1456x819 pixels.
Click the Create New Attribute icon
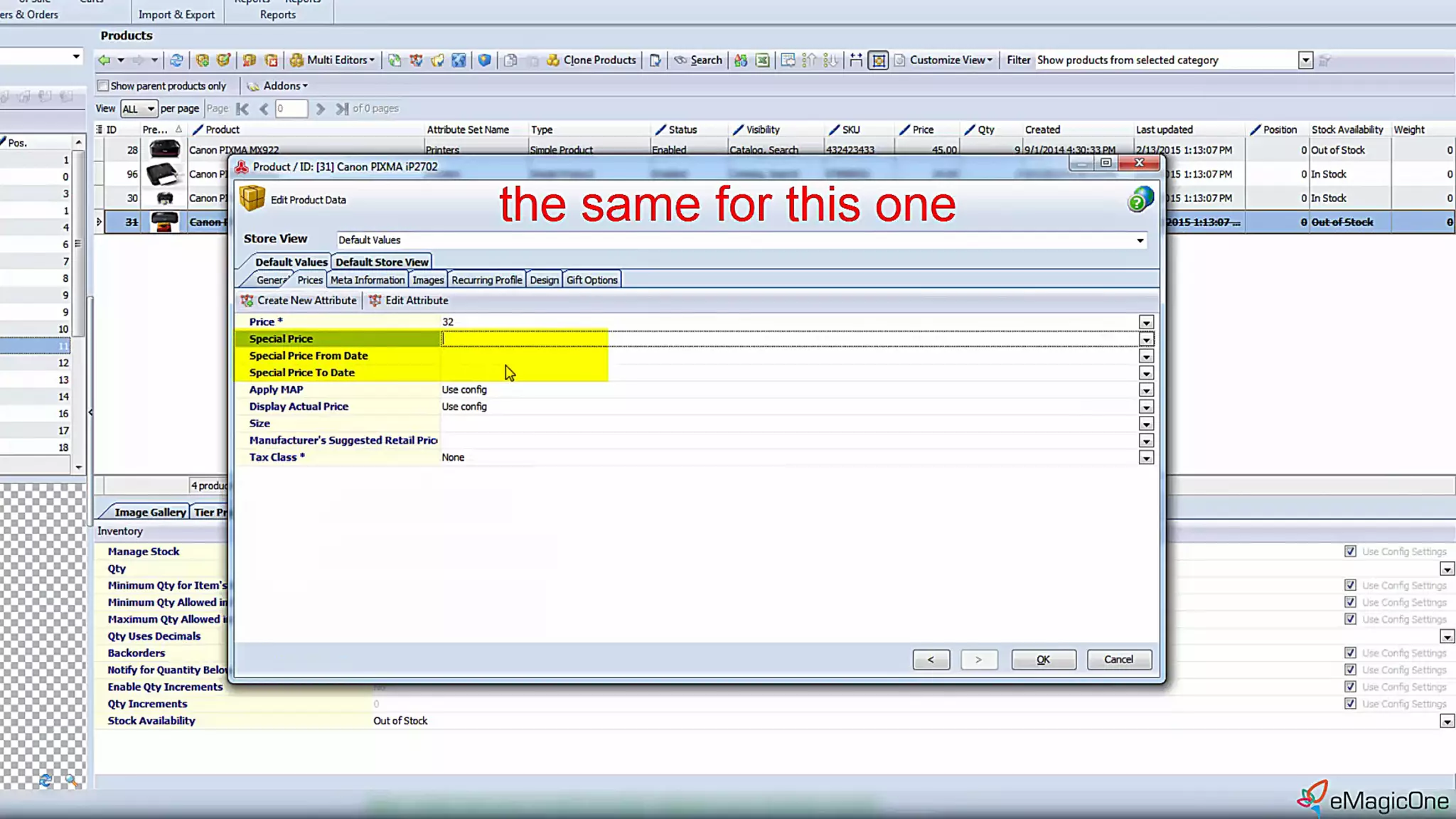pos(247,301)
